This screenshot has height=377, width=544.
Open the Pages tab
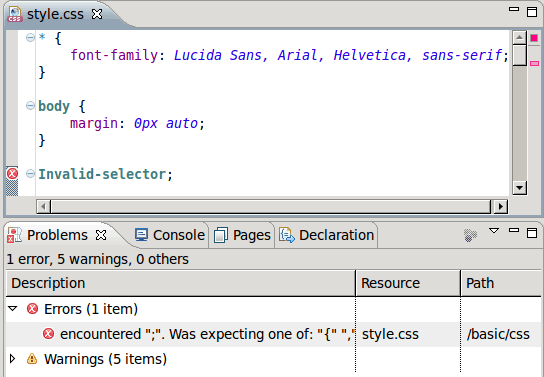pos(242,235)
